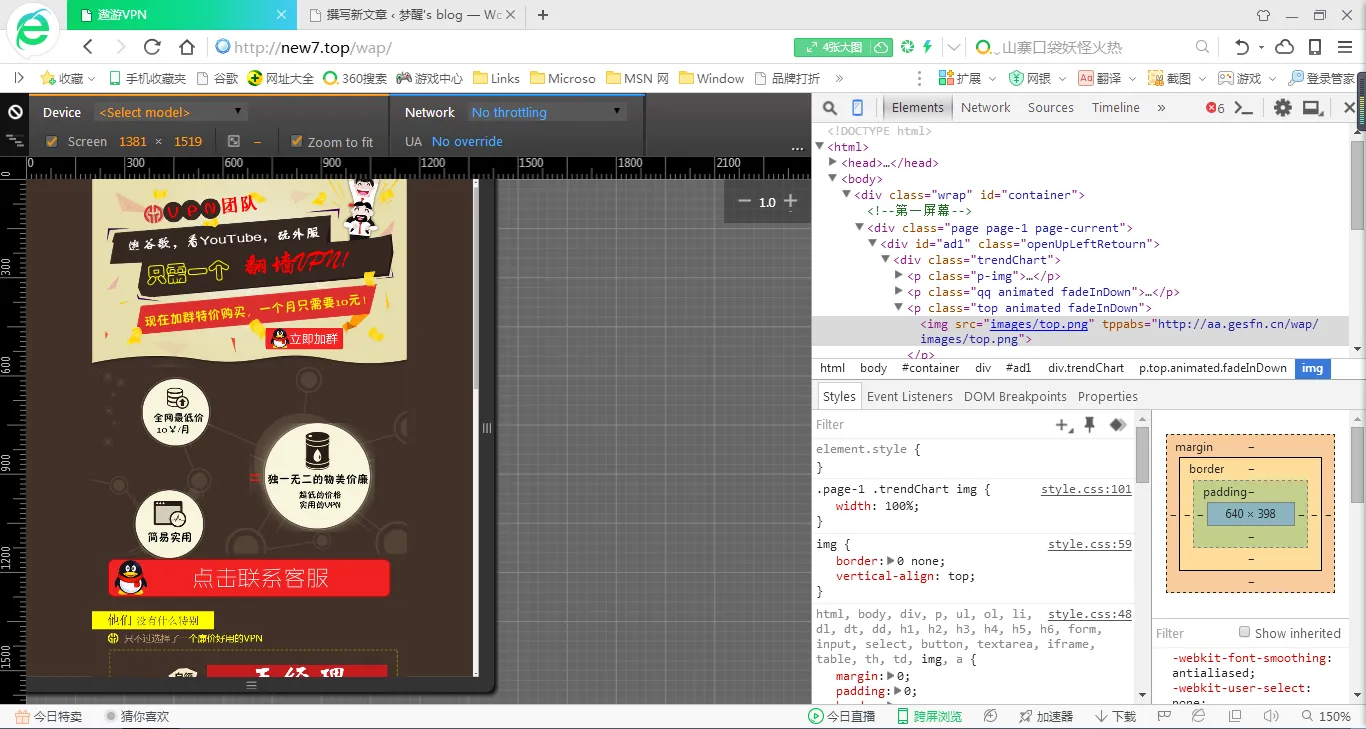This screenshot has width=1366, height=729.
Task: Go to the browser home page
Action: 186,47
